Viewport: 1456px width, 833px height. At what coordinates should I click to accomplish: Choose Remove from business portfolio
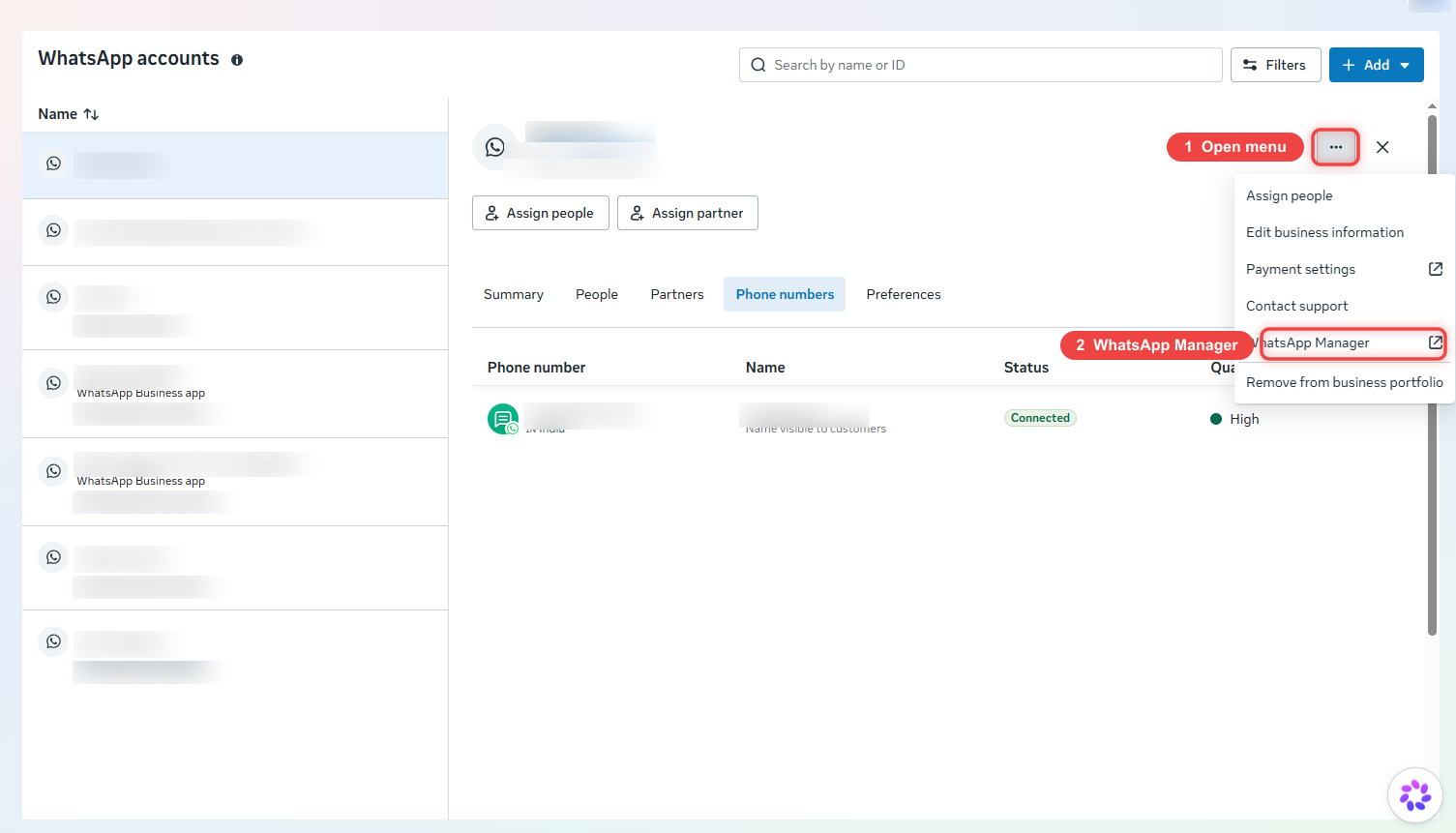pyautogui.click(x=1344, y=382)
